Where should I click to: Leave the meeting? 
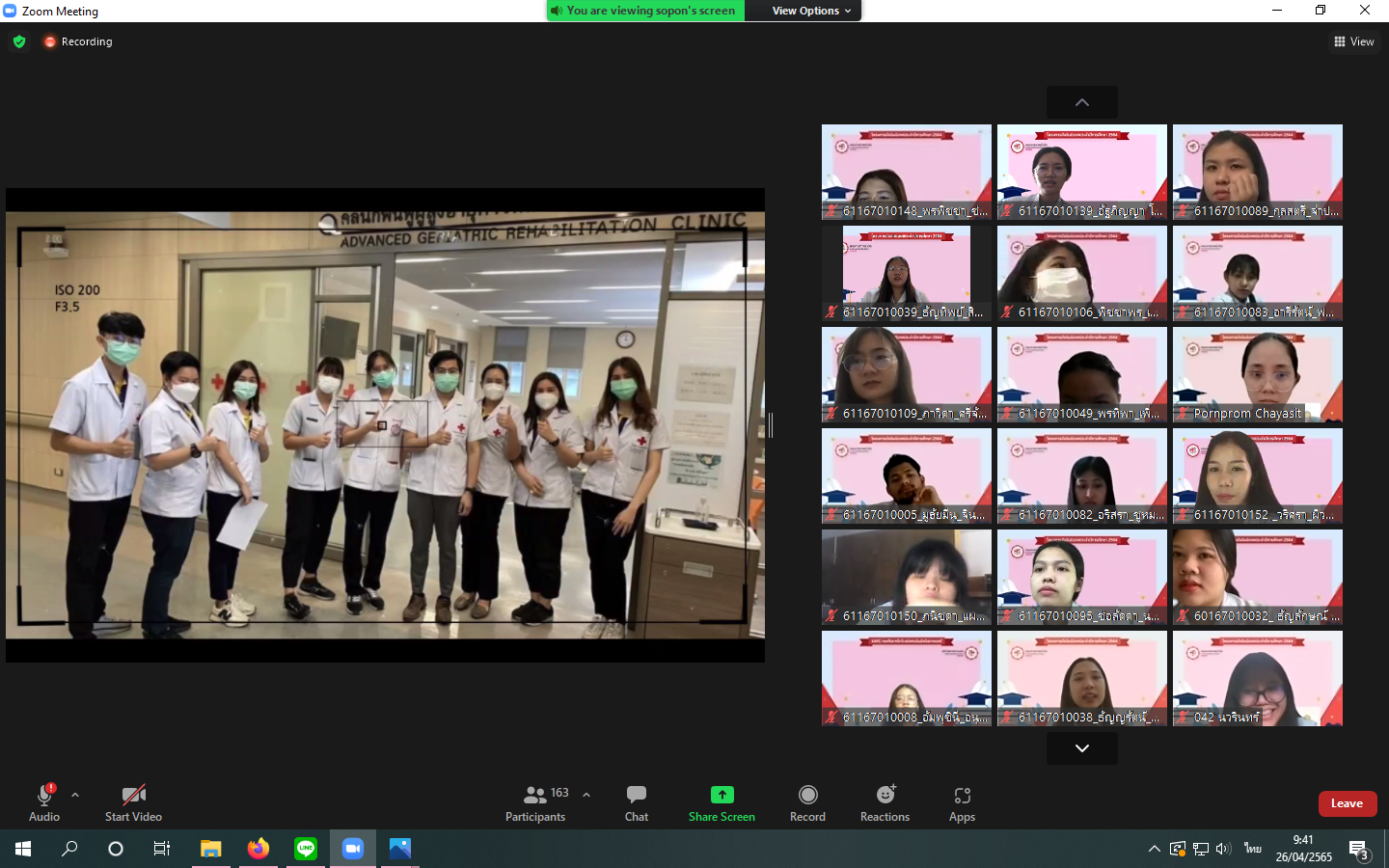tap(1347, 803)
